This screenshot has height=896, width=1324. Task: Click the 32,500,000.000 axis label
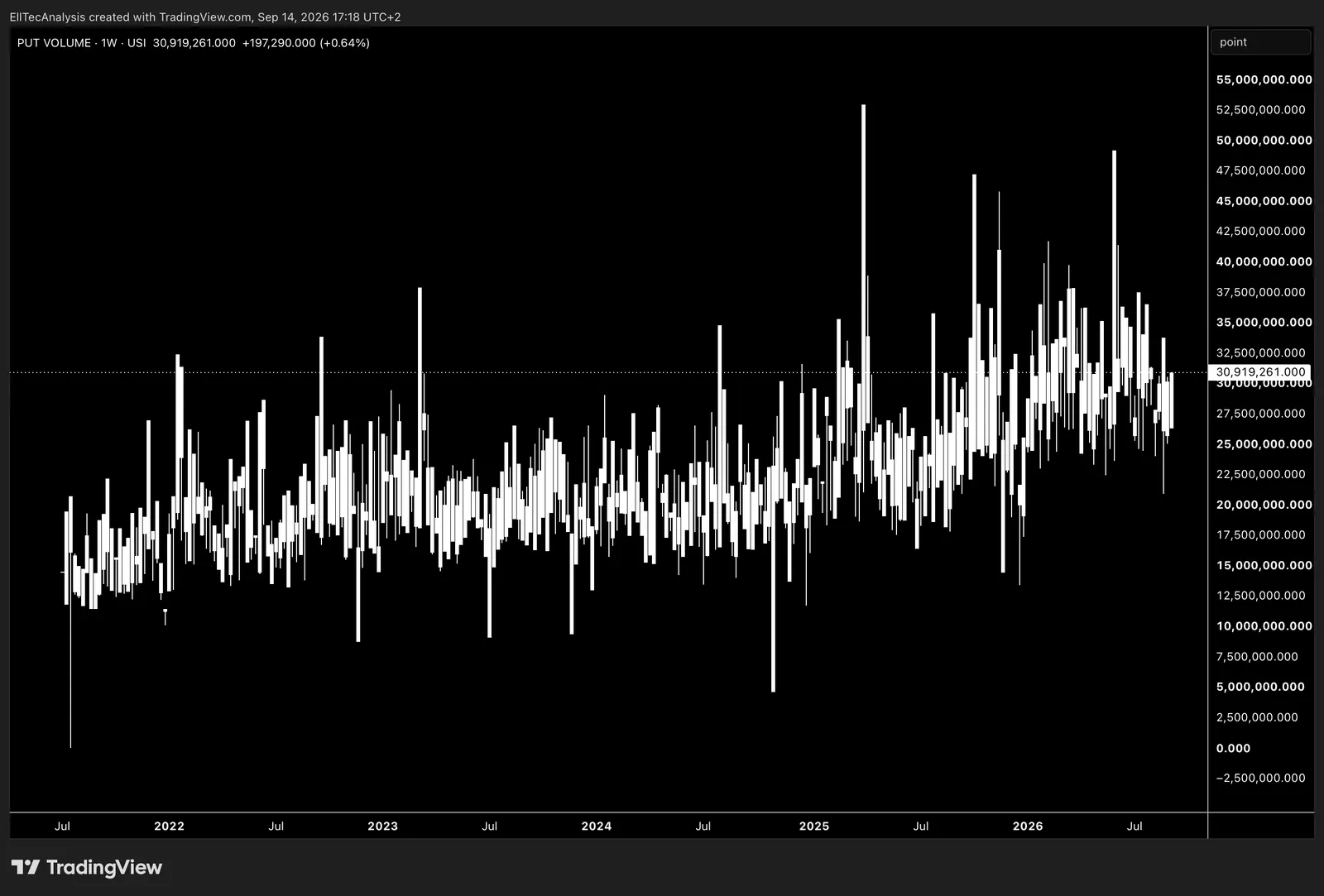tap(1260, 352)
